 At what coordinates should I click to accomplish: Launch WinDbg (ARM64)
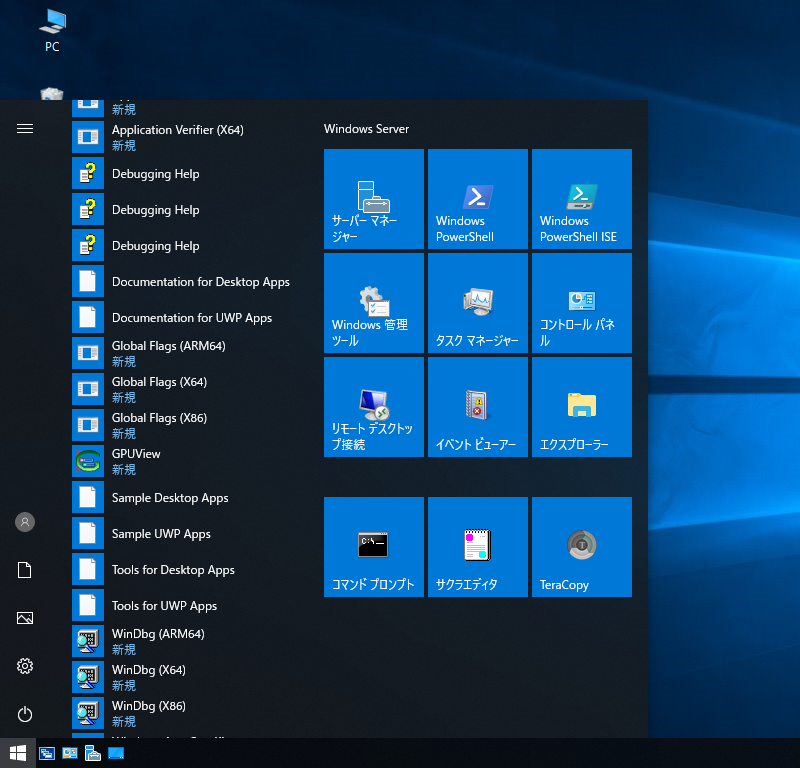(x=189, y=641)
